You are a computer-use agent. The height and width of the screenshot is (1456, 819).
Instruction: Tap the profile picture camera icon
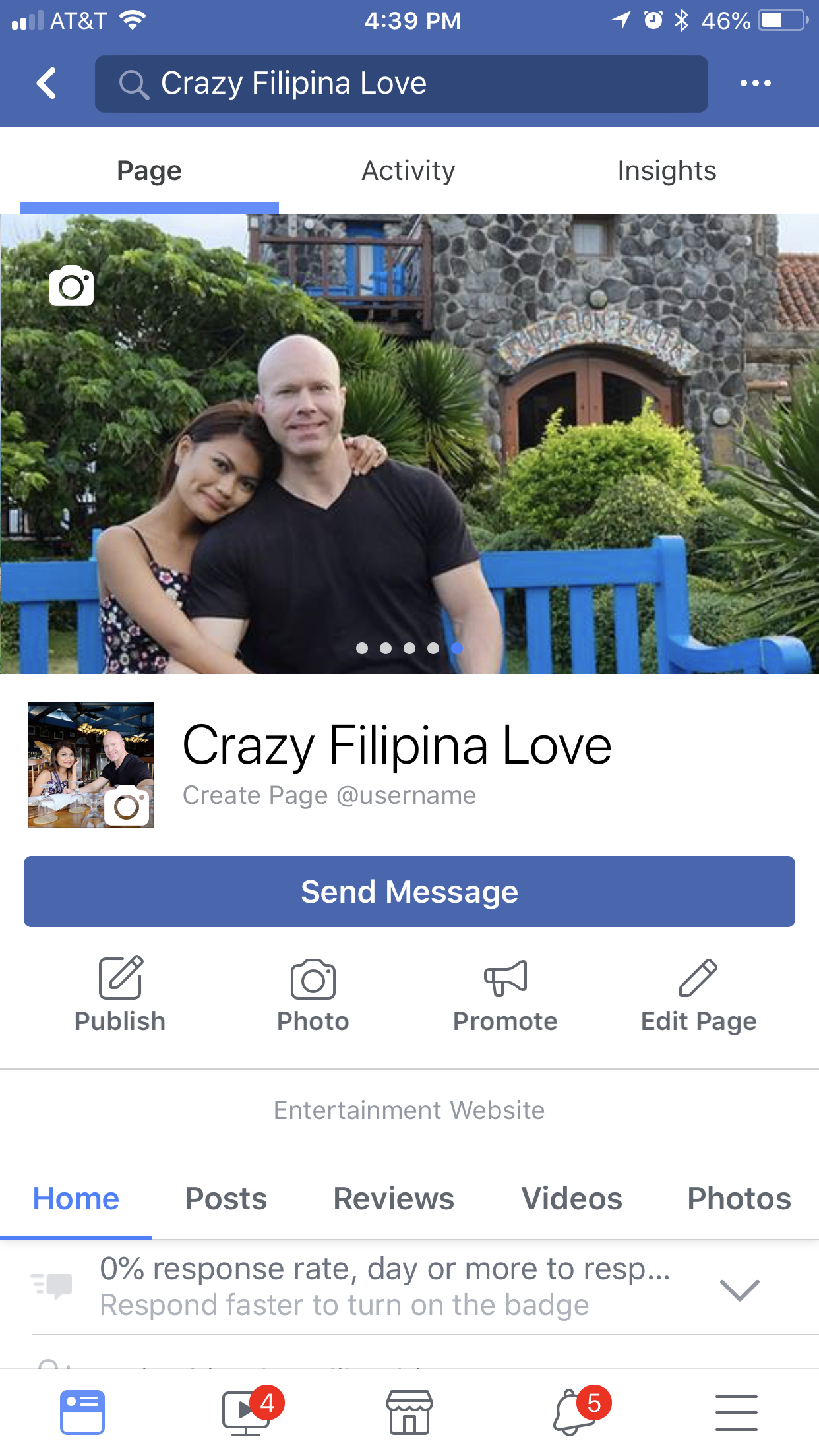[127, 804]
